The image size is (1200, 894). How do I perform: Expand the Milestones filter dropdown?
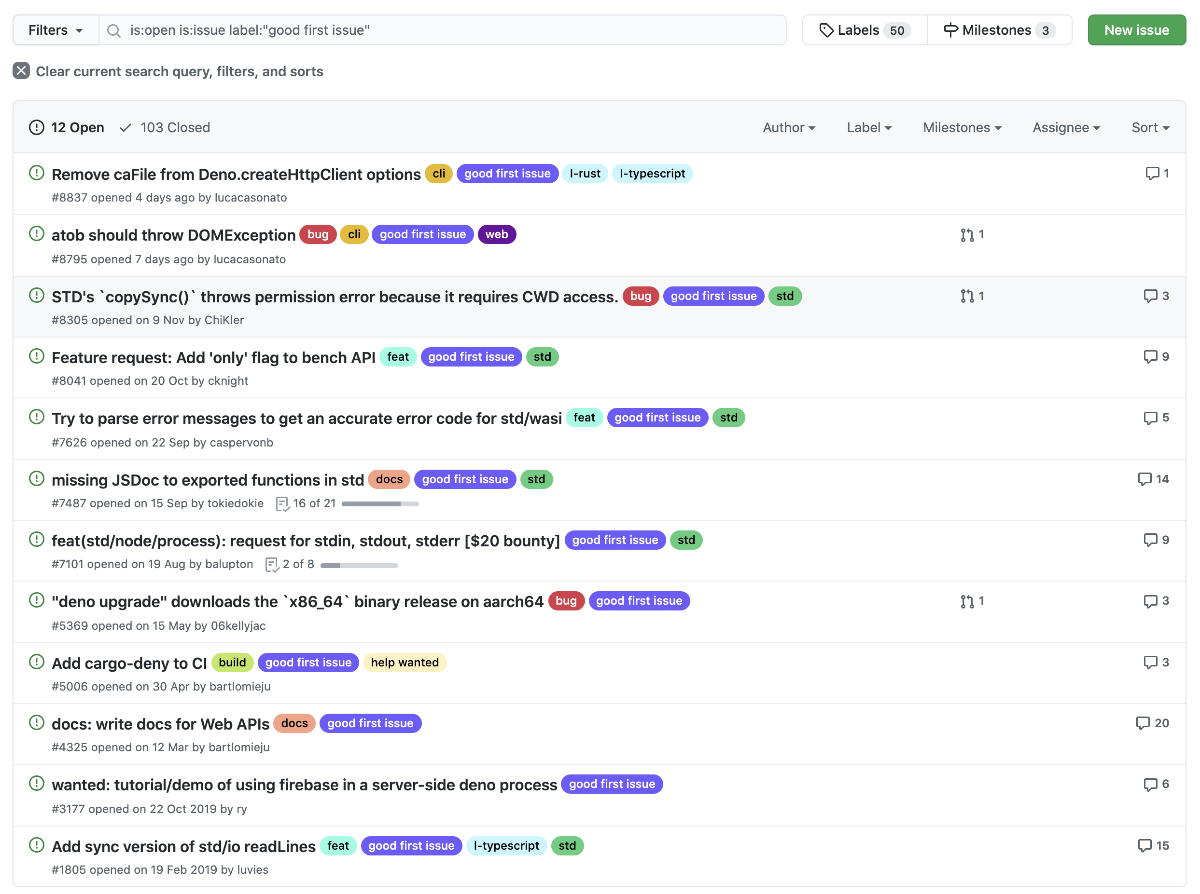962,127
